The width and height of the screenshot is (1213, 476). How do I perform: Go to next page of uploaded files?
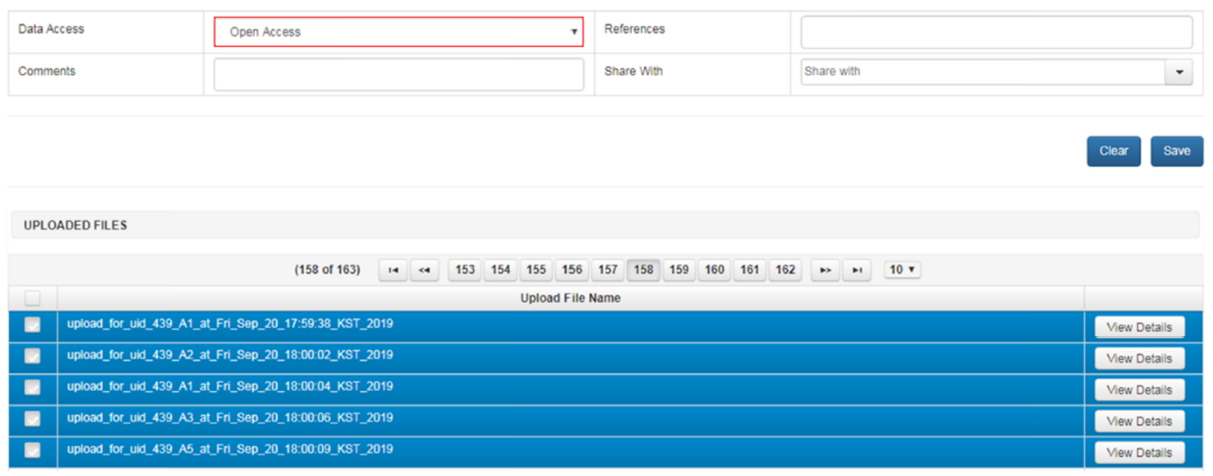pos(825,270)
